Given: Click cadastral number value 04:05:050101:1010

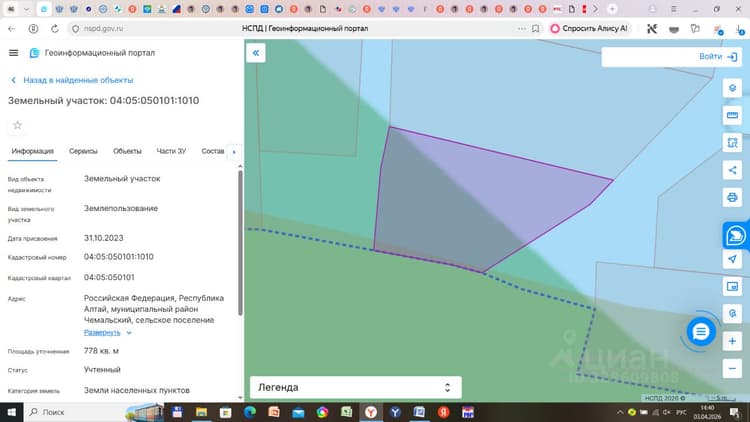Looking at the screenshot, I should (x=119, y=257).
